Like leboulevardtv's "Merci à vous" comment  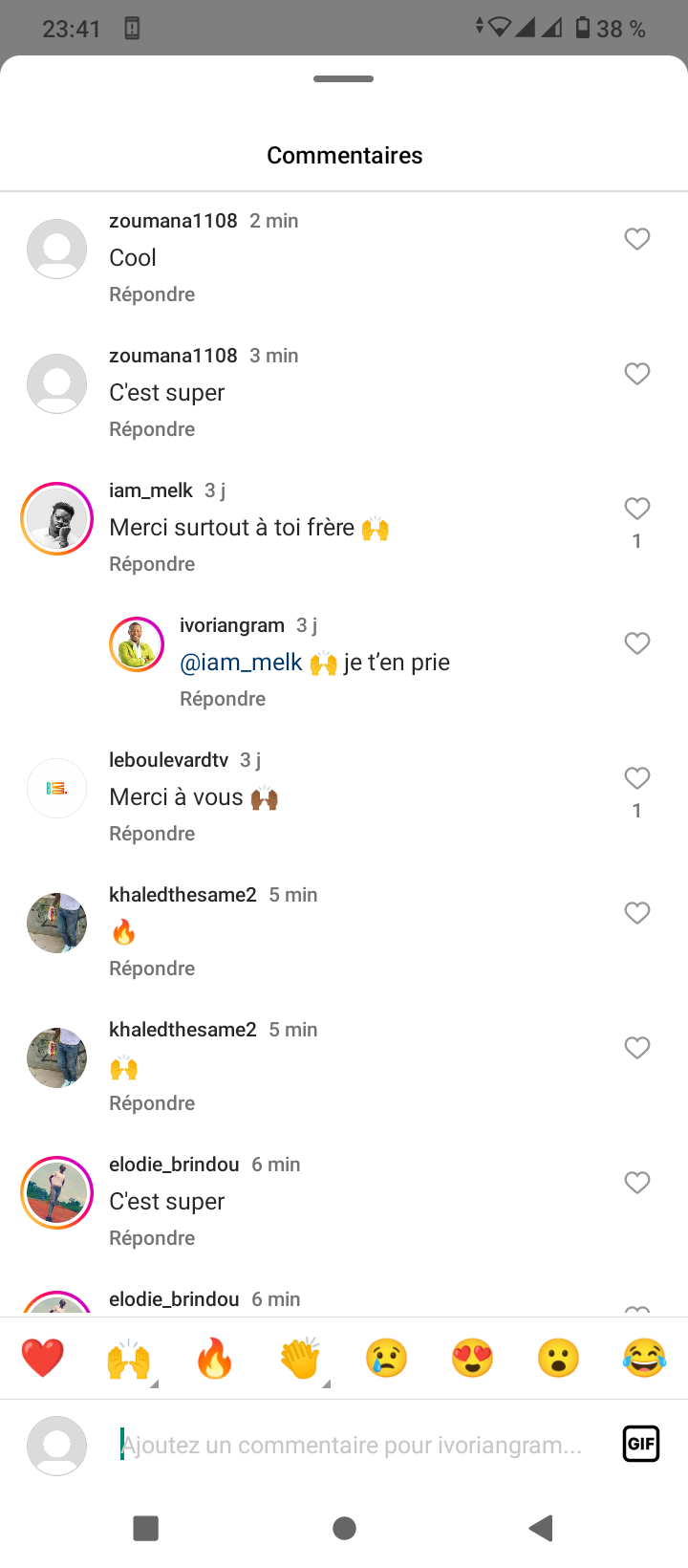(x=637, y=778)
